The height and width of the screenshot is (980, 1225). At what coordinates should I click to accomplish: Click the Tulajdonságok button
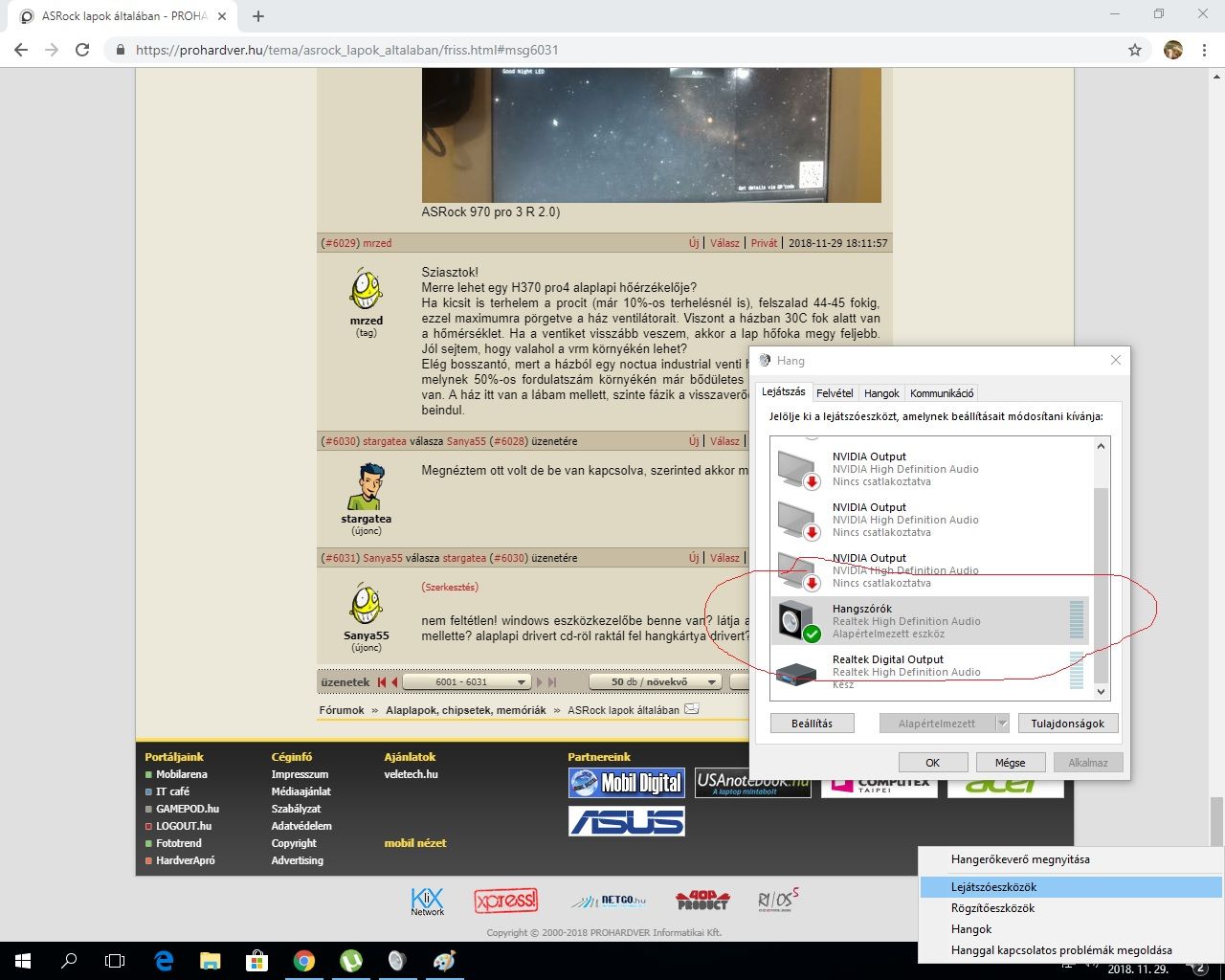click(1067, 724)
